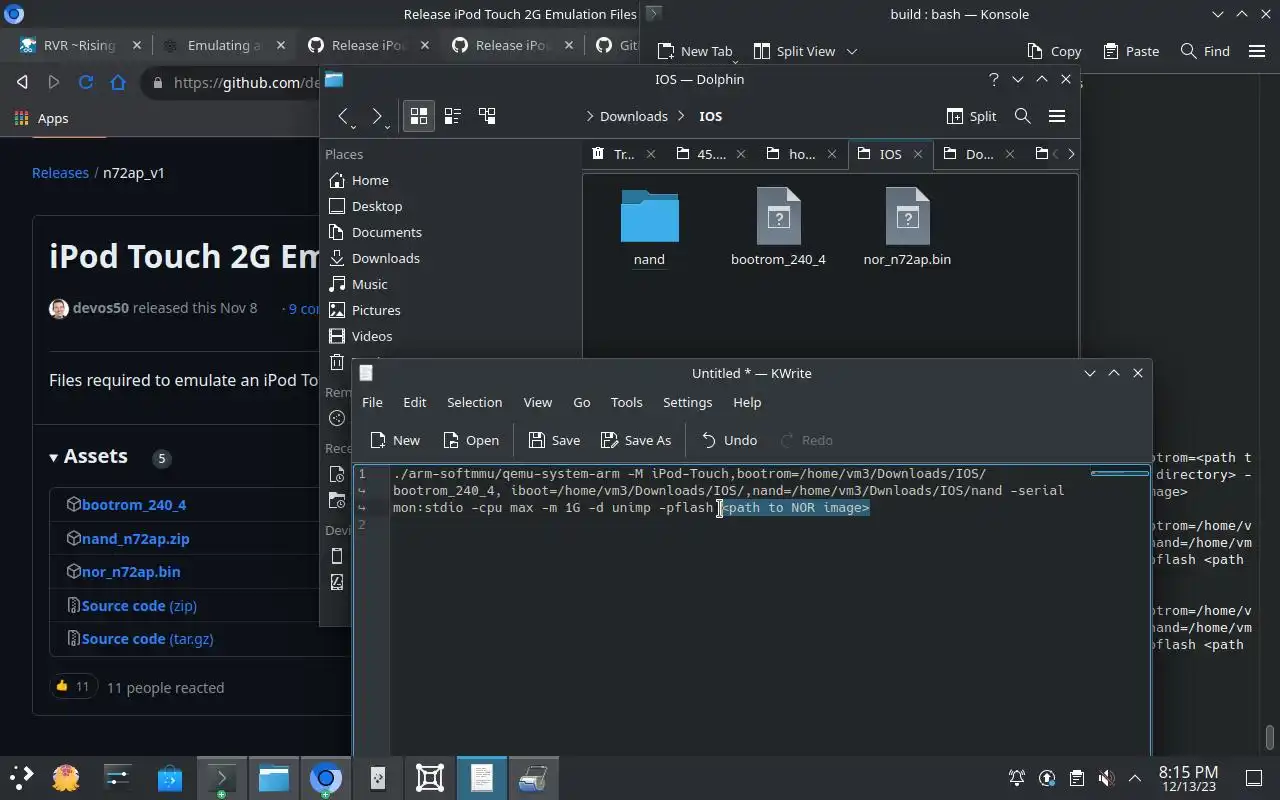Click New in KWrite toolbar
Image resolution: width=1280 pixels, height=800 pixels.
pyautogui.click(x=395, y=440)
